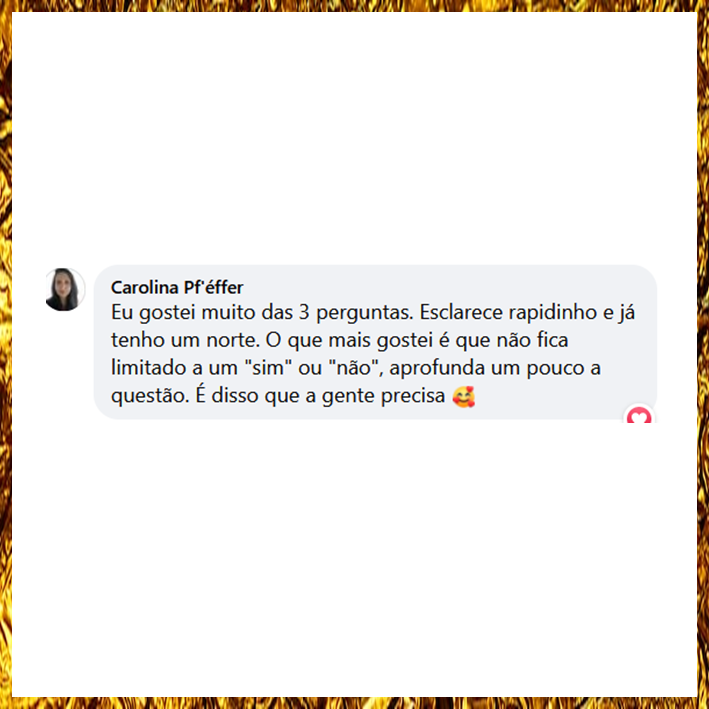This screenshot has height=709, width=709.
Task: Click the word "perguntas" in the comment
Action: pos(364,313)
